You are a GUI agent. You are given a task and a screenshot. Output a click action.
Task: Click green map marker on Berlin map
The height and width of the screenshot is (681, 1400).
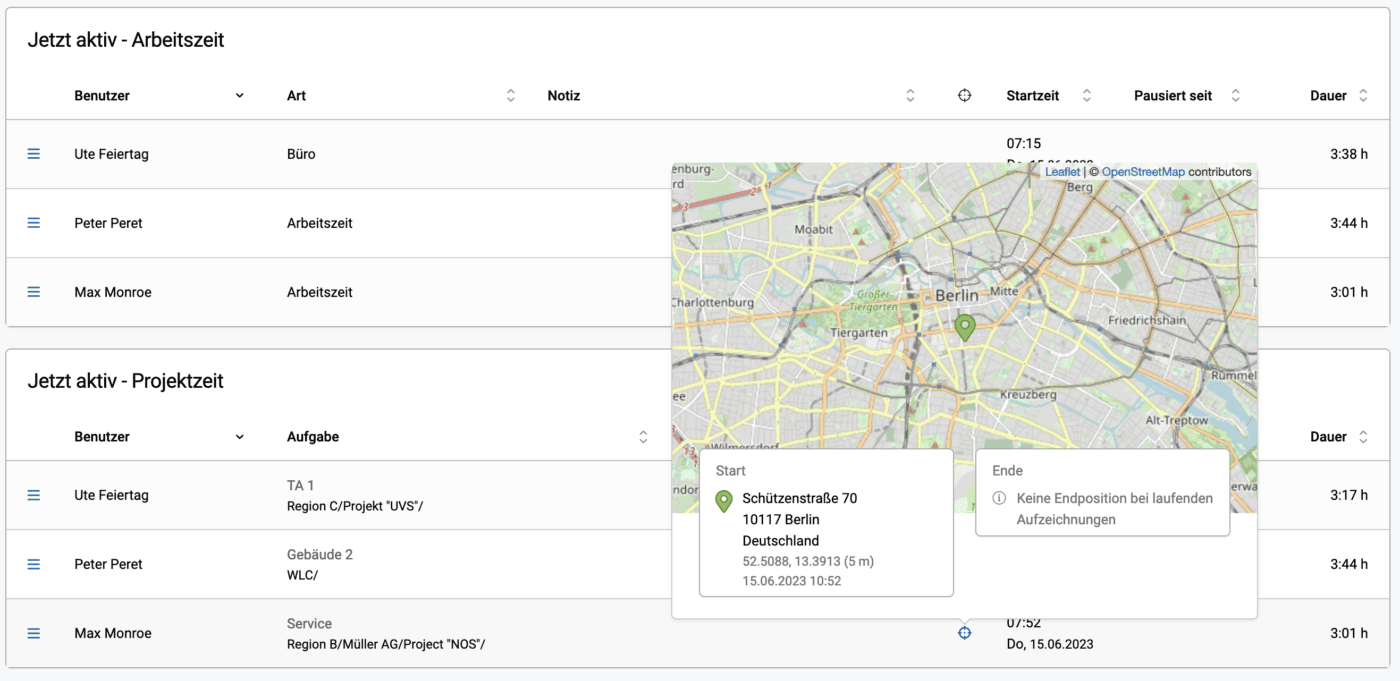point(964,328)
